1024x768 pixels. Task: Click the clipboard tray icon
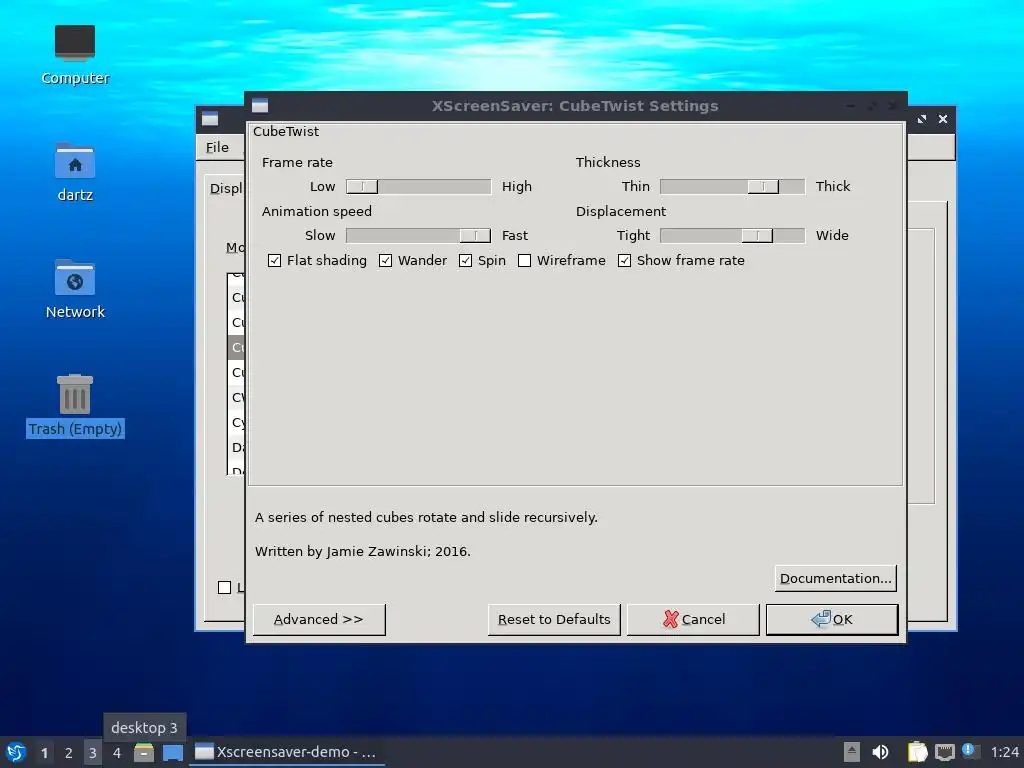[x=918, y=752]
